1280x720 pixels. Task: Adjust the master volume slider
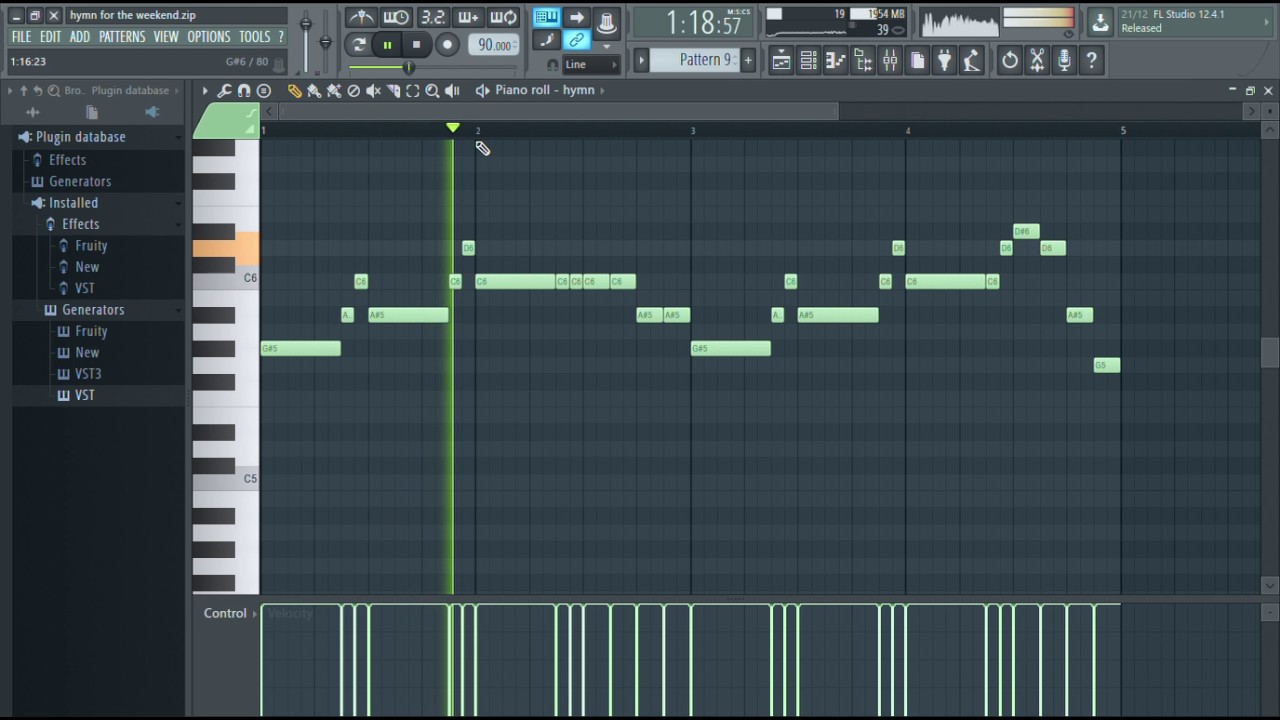(x=306, y=23)
